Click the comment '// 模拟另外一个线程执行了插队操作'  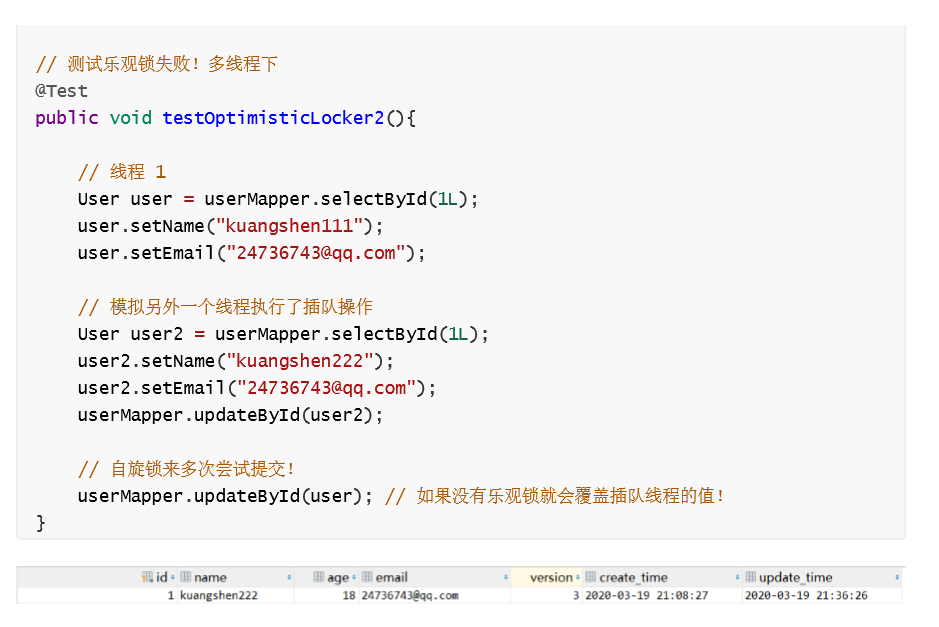point(225,307)
